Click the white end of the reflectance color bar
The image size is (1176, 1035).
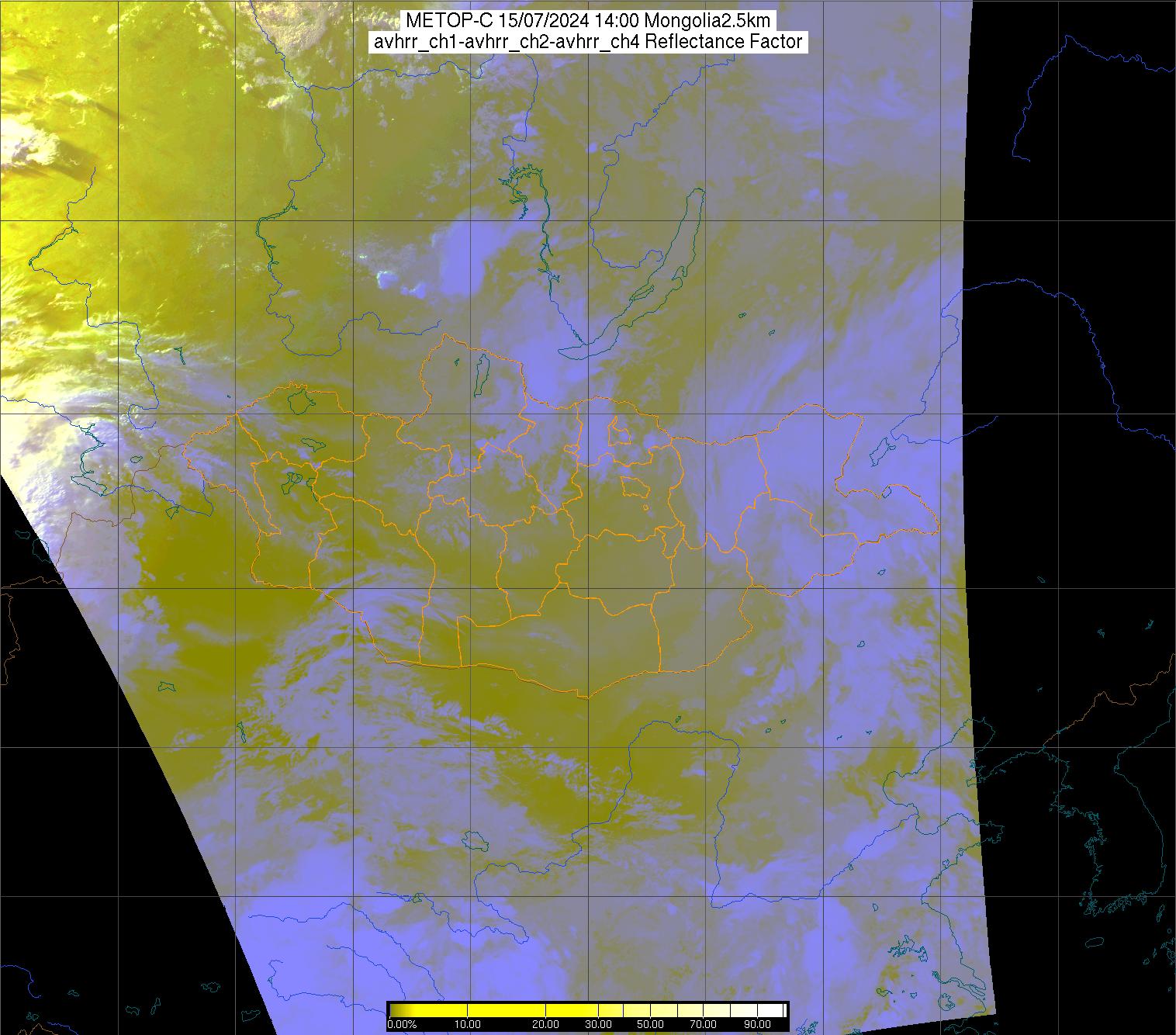[x=770, y=1010]
